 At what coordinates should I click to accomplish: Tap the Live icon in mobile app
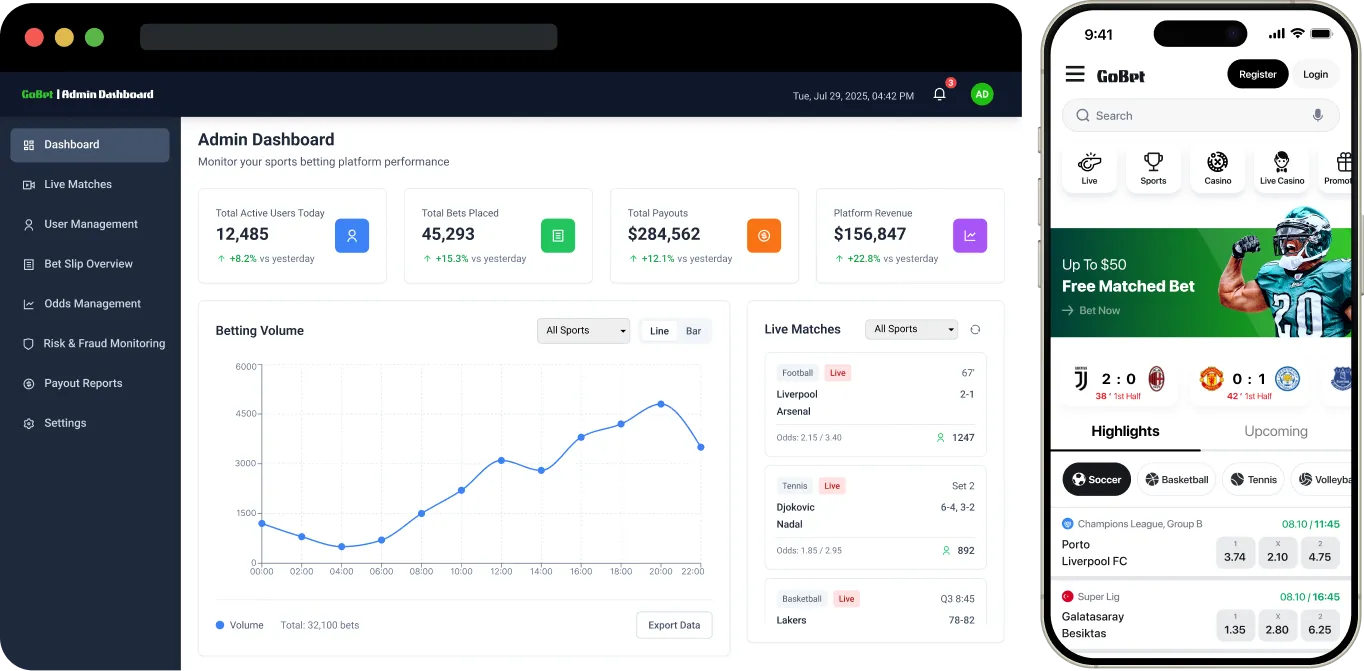pyautogui.click(x=1089, y=165)
